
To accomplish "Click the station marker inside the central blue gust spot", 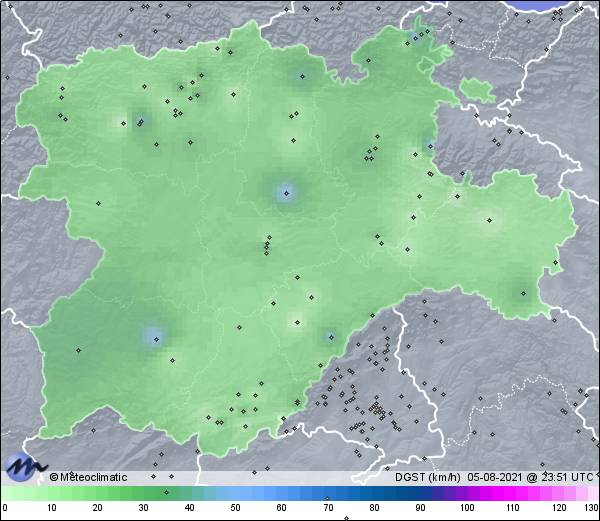I will (286, 193).
